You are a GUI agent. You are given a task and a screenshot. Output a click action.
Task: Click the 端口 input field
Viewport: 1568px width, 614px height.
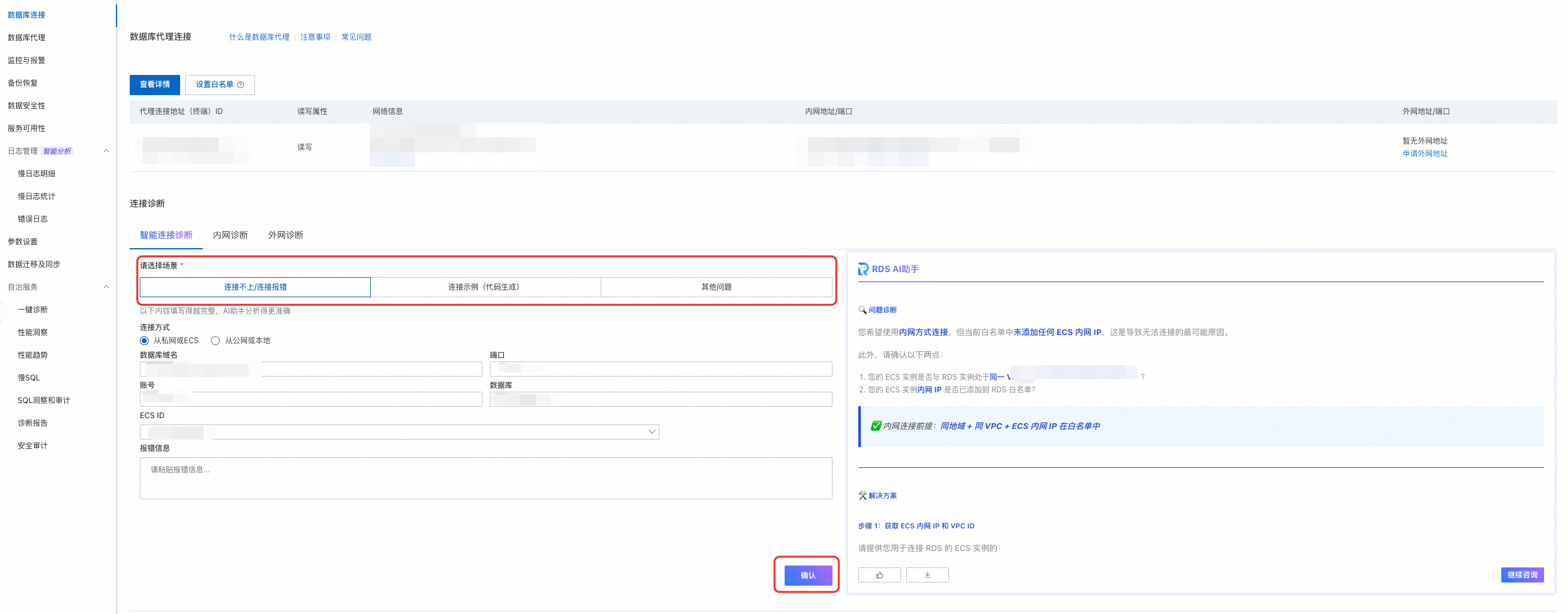pos(661,369)
